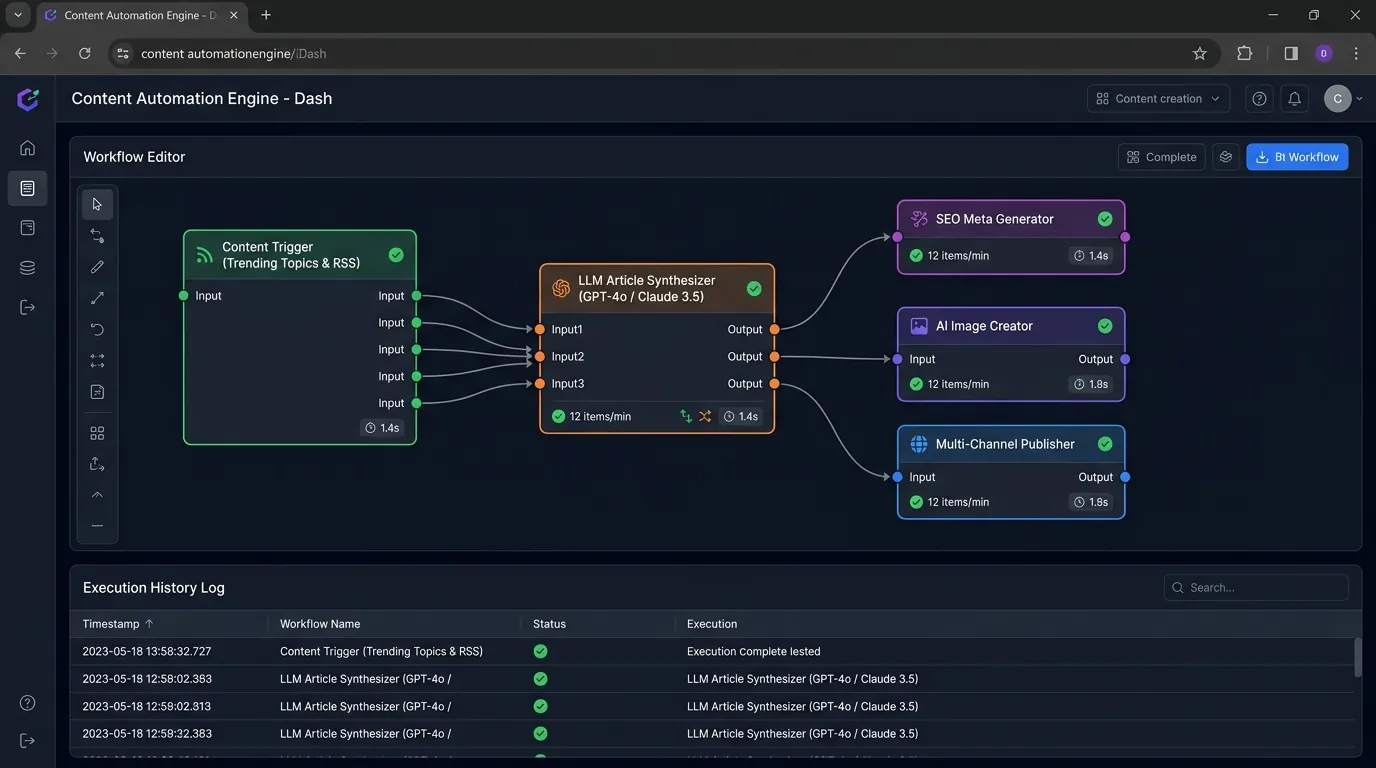This screenshot has width=1376, height=768.
Task: Select the pointer tool in the editor toolbar
Action: (x=97, y=204)
